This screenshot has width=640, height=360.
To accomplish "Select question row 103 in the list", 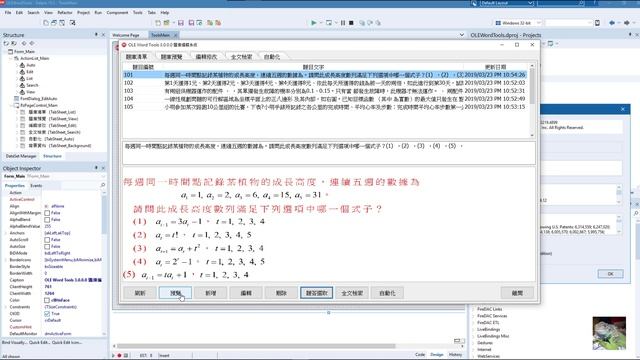I will coord(325,91).
